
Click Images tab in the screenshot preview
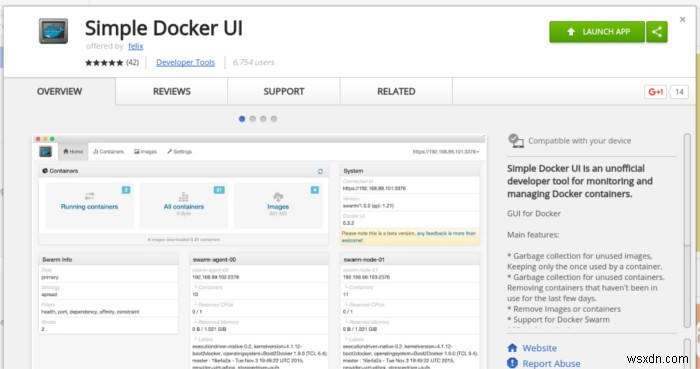(146, 152)
